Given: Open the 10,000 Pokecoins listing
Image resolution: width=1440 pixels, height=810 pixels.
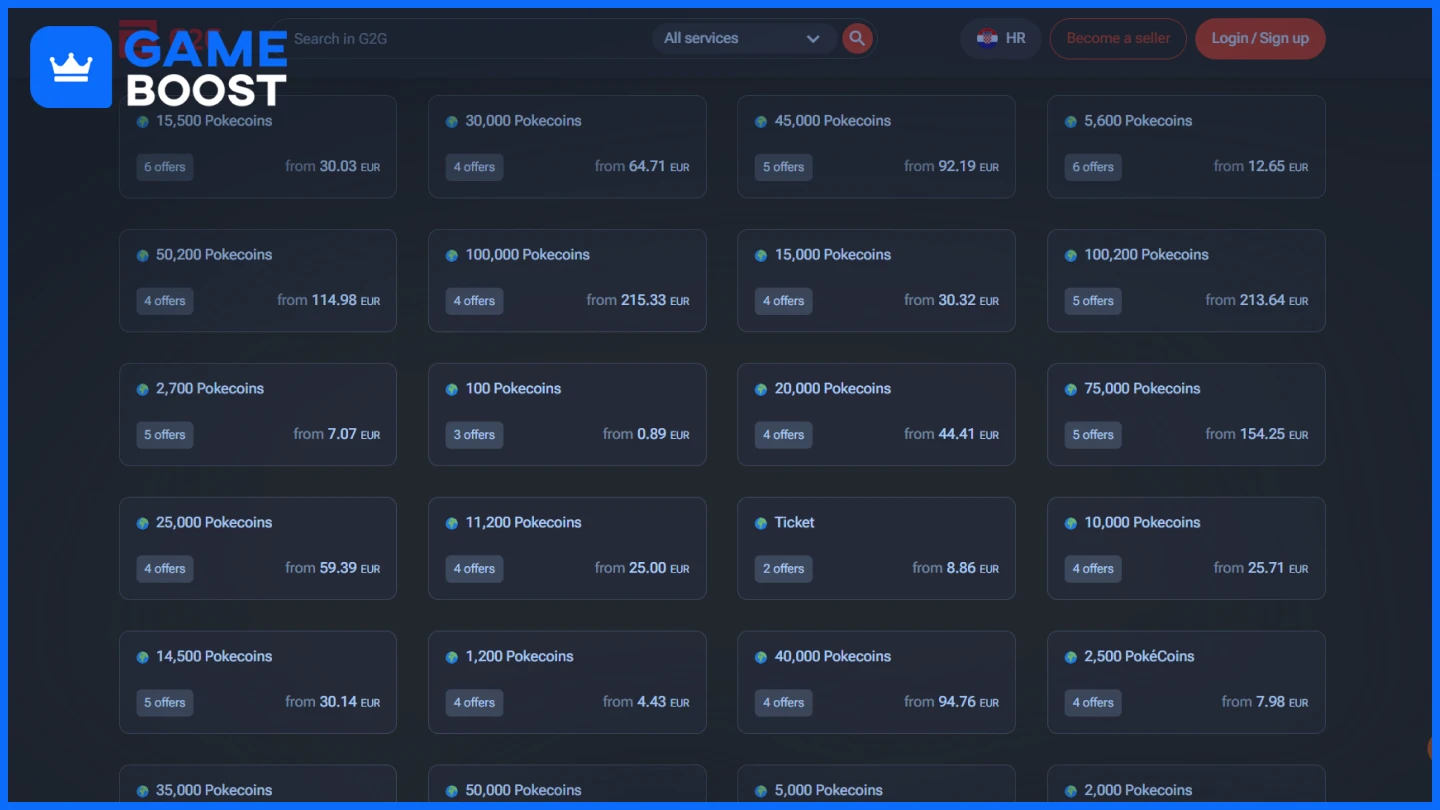Looking at the screenshot, I should tap(1186, 548).
